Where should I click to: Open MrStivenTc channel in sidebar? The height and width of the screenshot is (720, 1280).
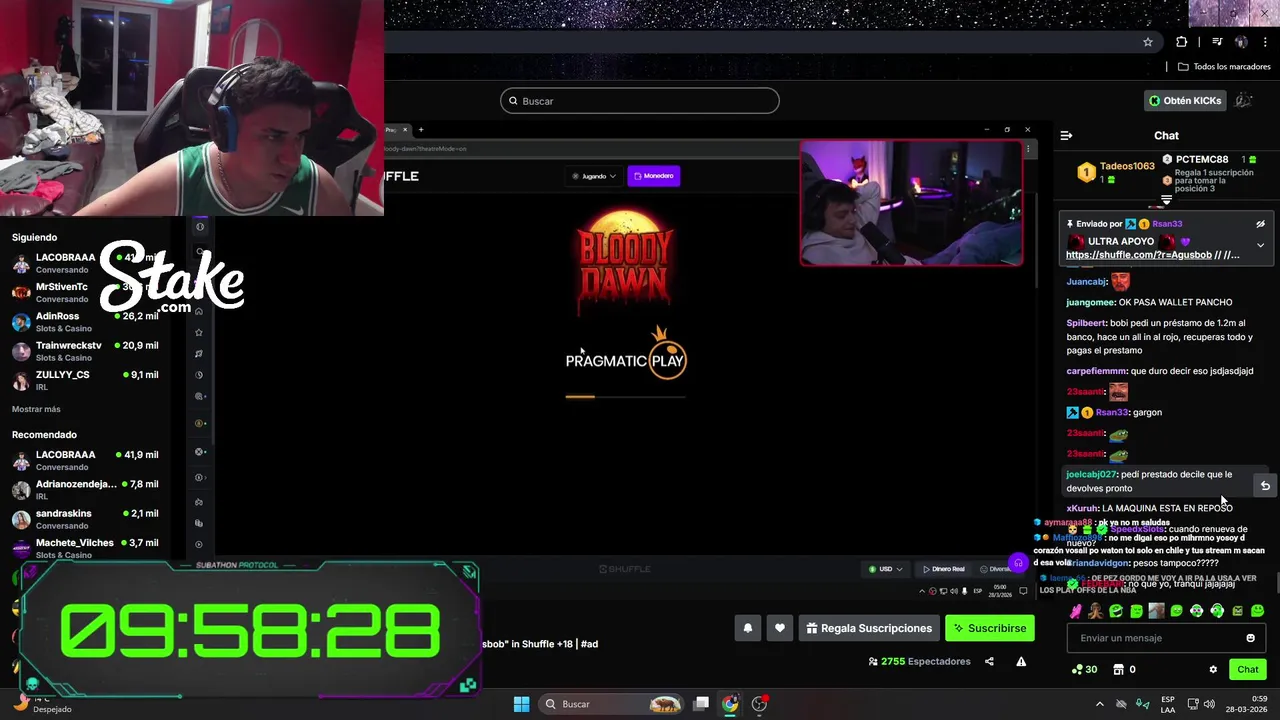(85, 292)
